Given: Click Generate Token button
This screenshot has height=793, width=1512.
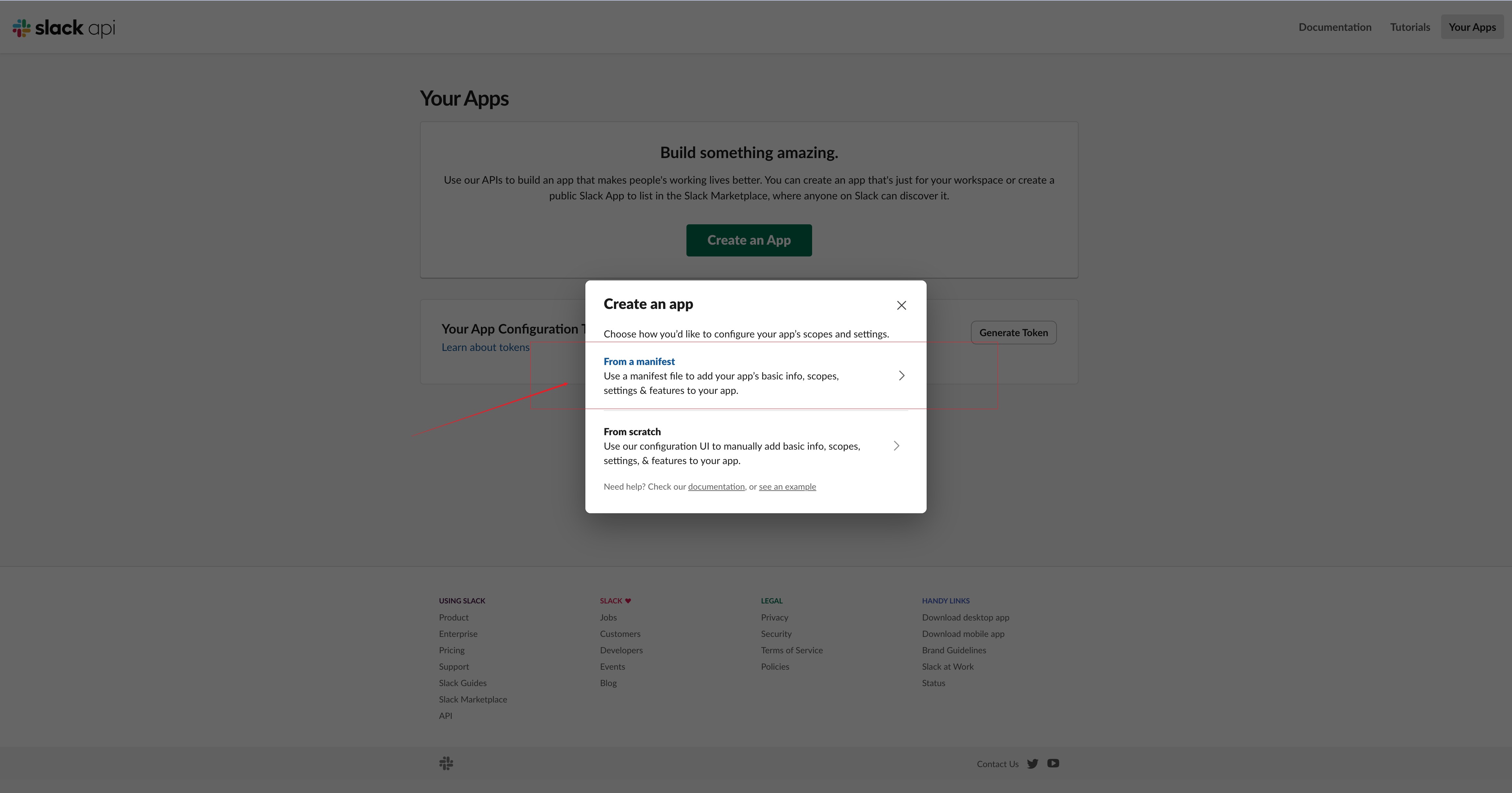Looking at the screenshot, I should coord(1013,333).
